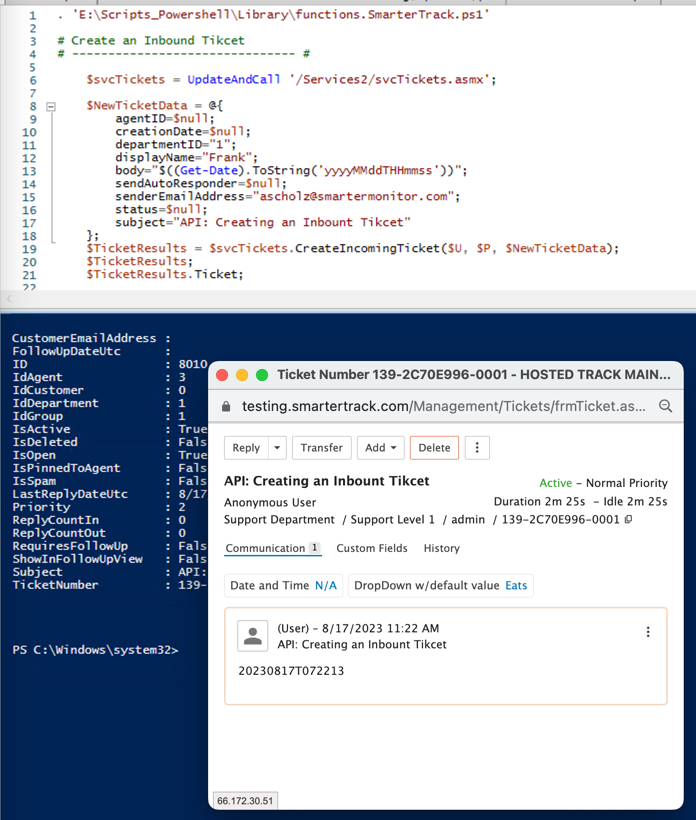Open the message's three-dot options menu
Viewport: 696px width, 820px height.
click(x=648, y=632)
